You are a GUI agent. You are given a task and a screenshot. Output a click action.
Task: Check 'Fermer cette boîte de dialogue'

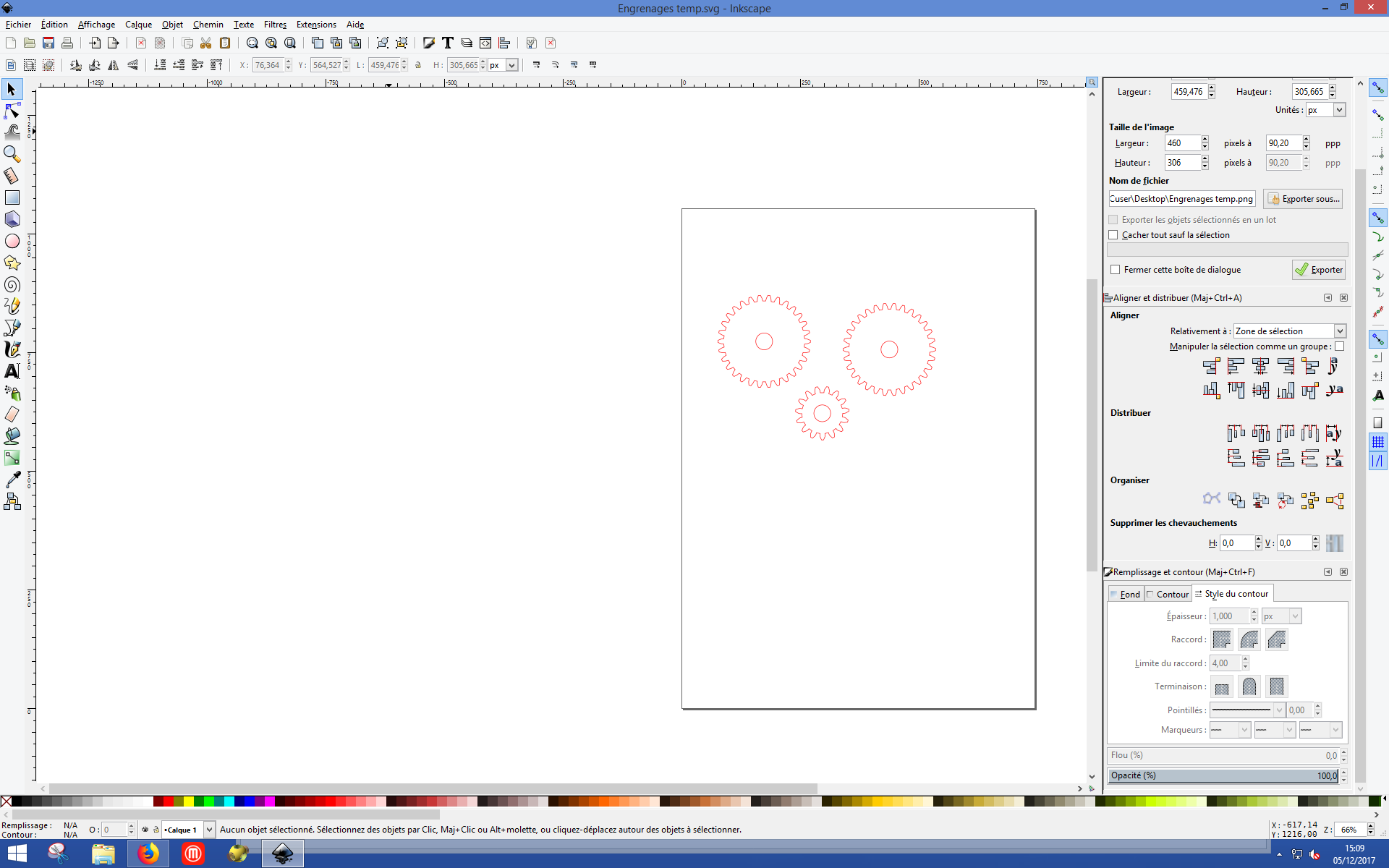1116,270
